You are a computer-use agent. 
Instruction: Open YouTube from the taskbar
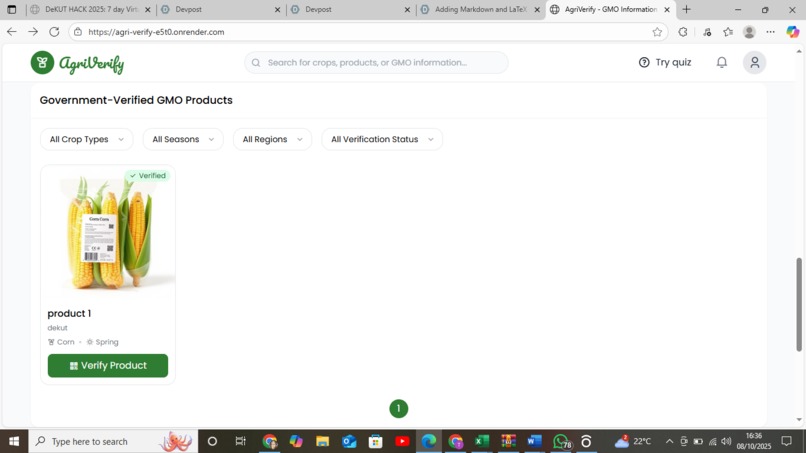pyautogui.click(x=402, y=441)
